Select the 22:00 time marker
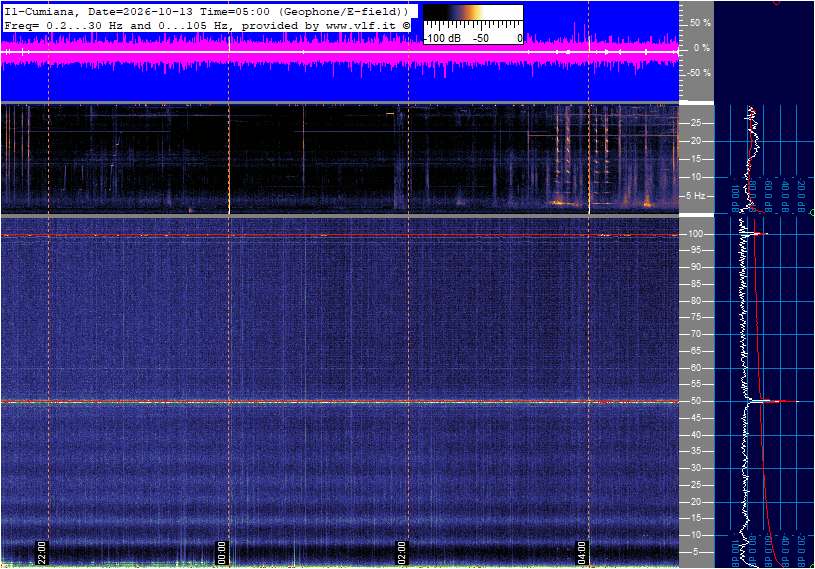The width and height of the screenshot is (815, 569). tap(42, 552)
